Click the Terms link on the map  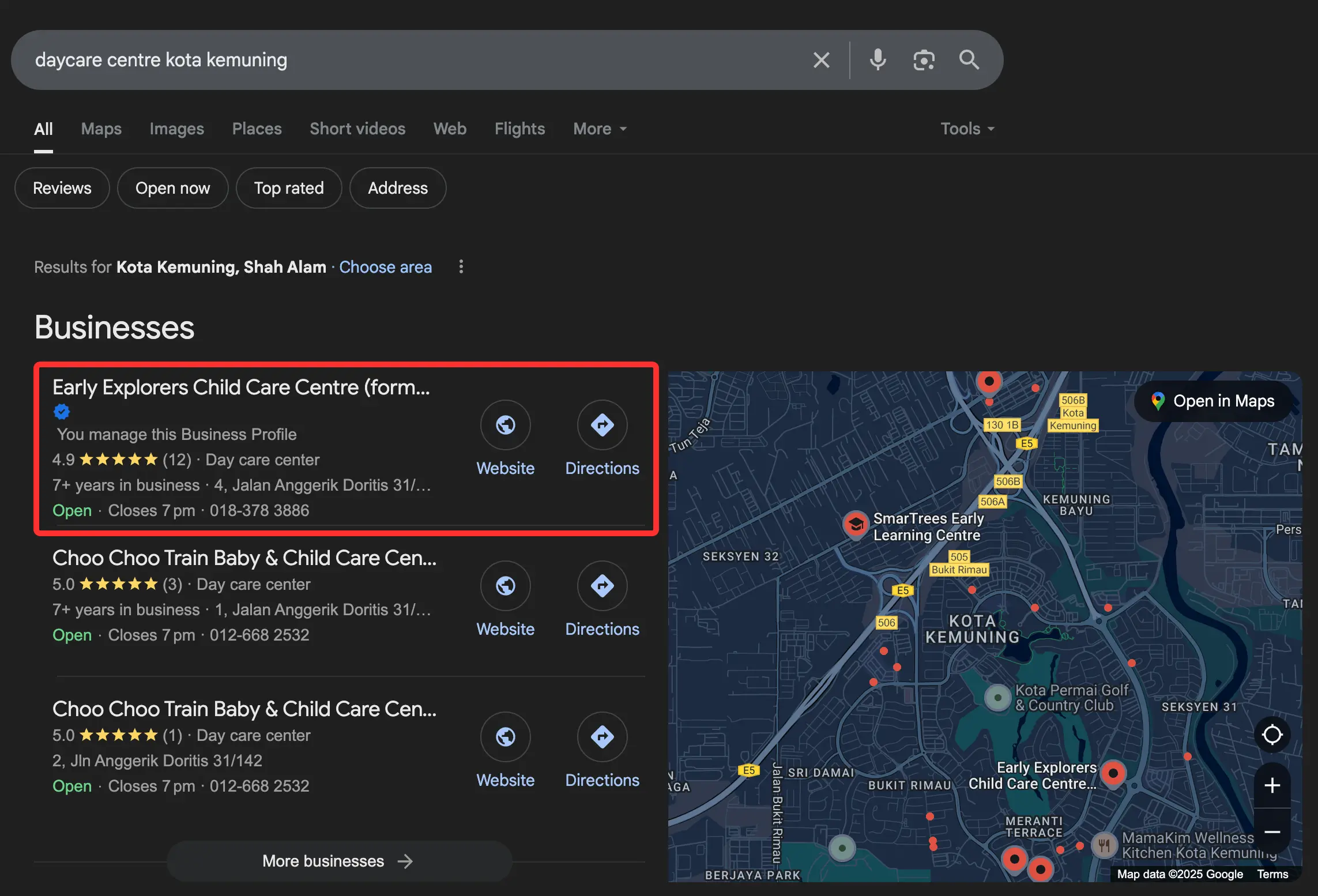1272,874
